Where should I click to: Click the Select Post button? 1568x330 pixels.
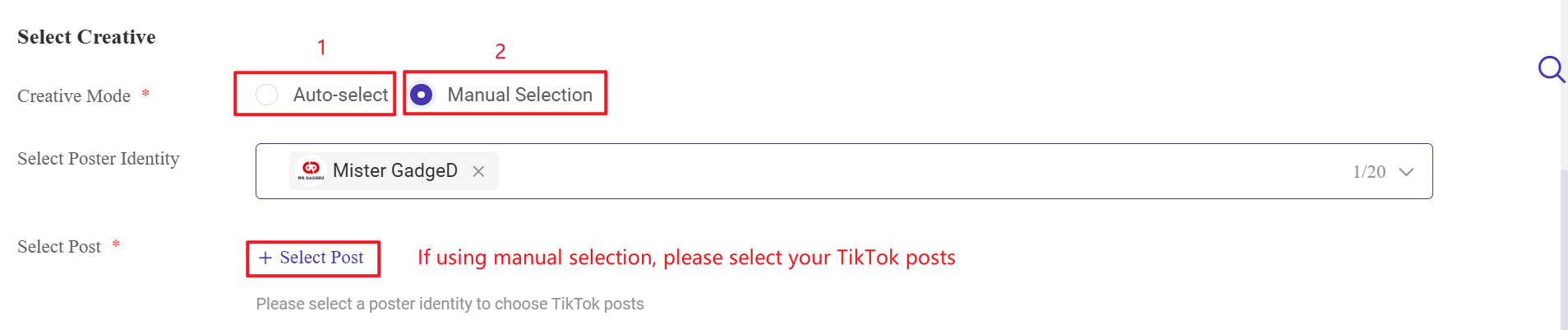coord(312,258)
